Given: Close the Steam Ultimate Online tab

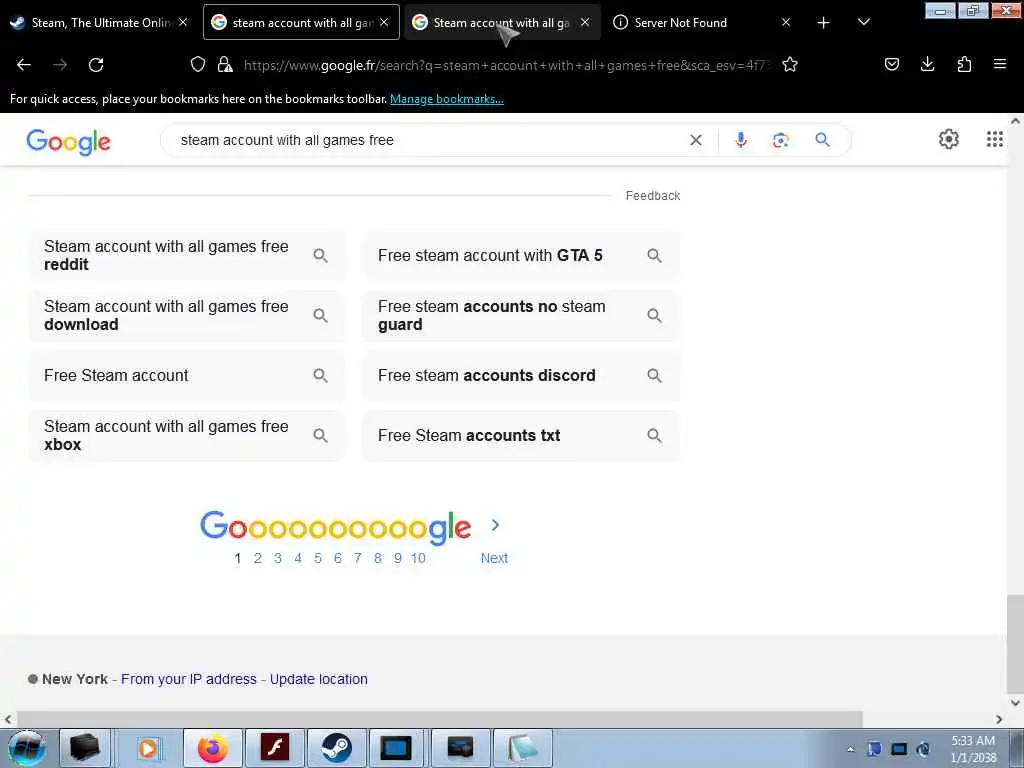Looking at the screenshot, I should coord(184,22).
